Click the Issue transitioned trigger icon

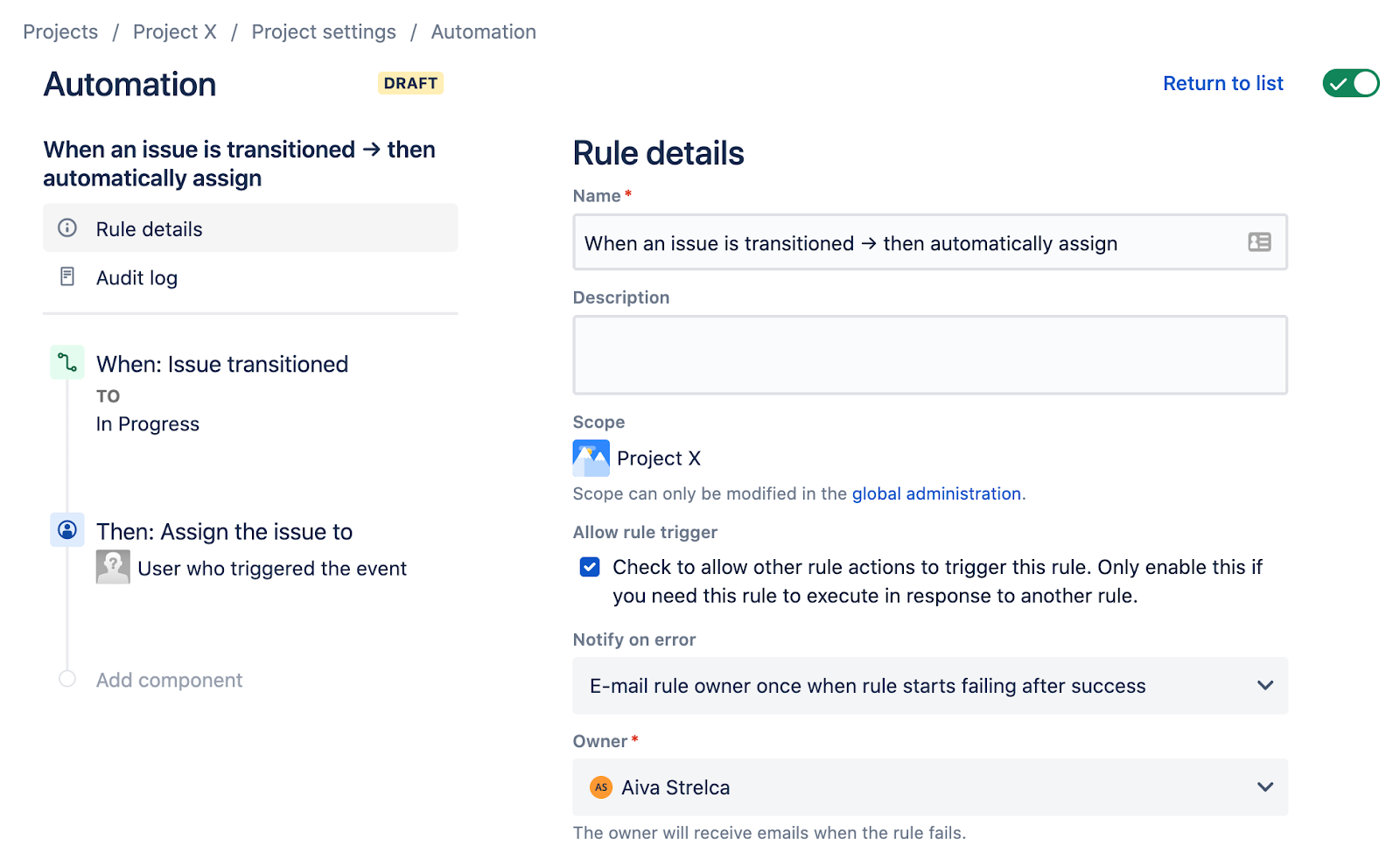click(67, 362)
